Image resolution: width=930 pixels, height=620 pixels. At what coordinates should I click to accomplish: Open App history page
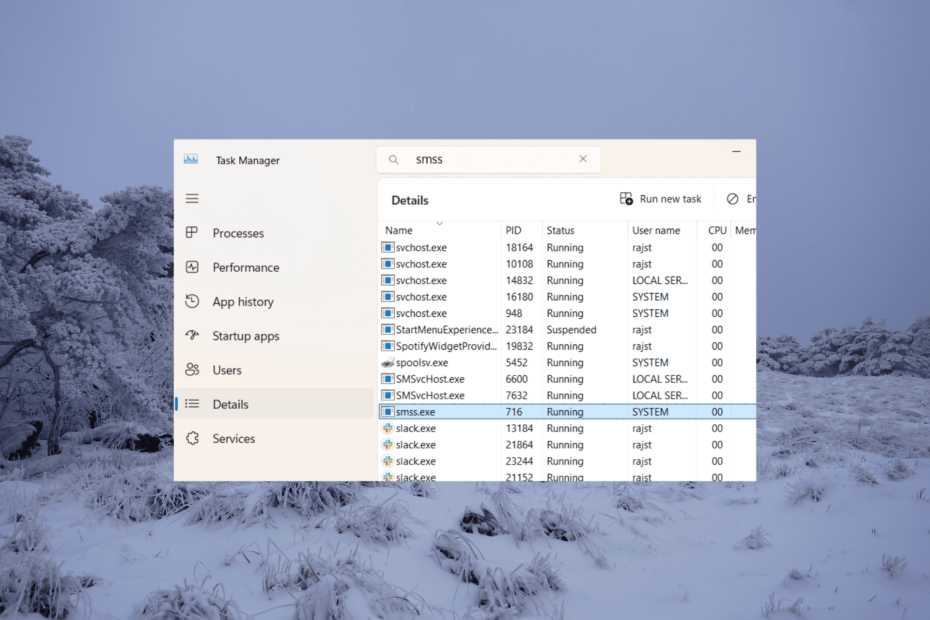click(274, 302)
